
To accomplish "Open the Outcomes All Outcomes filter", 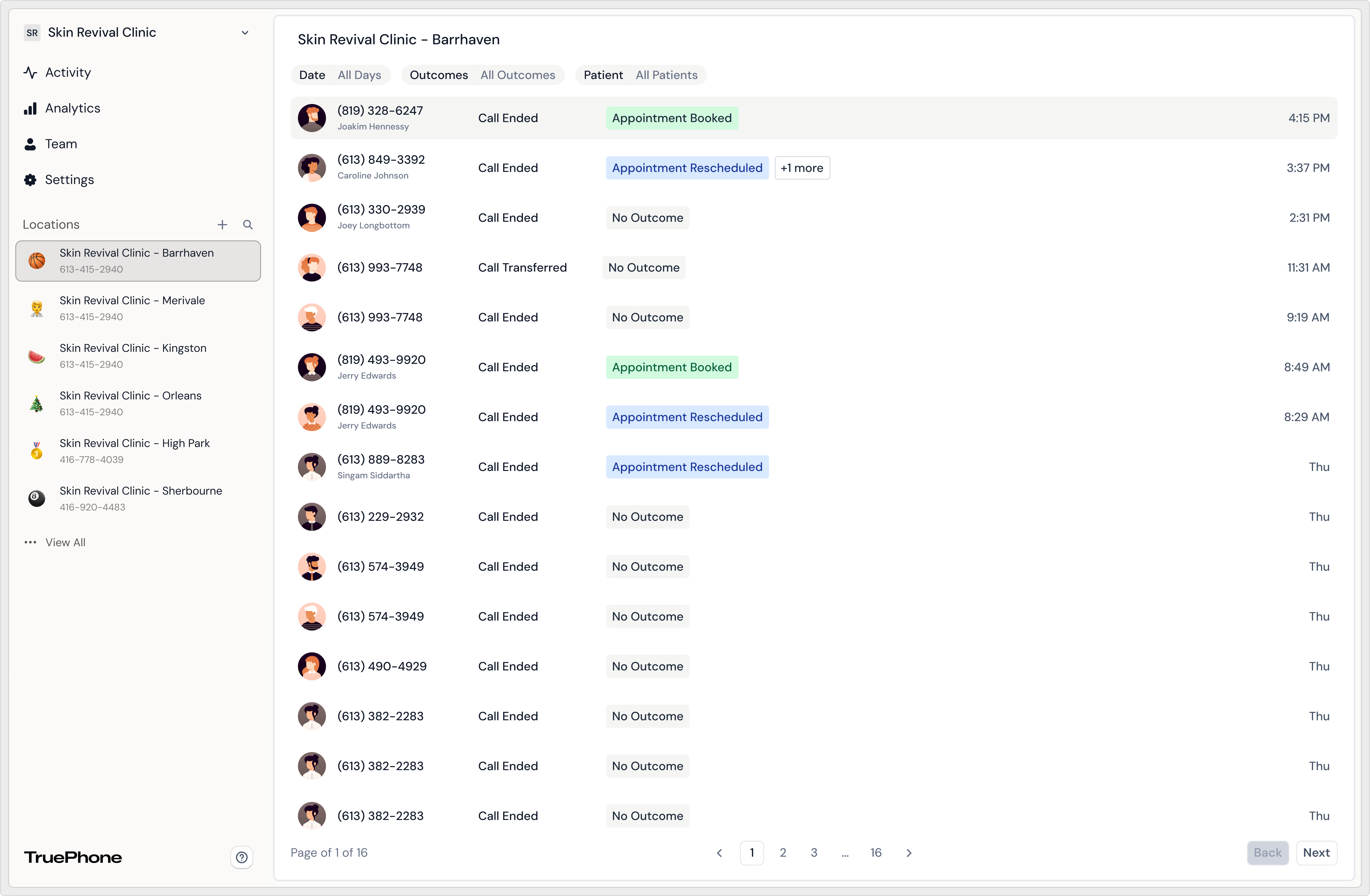I will (482, 75).
